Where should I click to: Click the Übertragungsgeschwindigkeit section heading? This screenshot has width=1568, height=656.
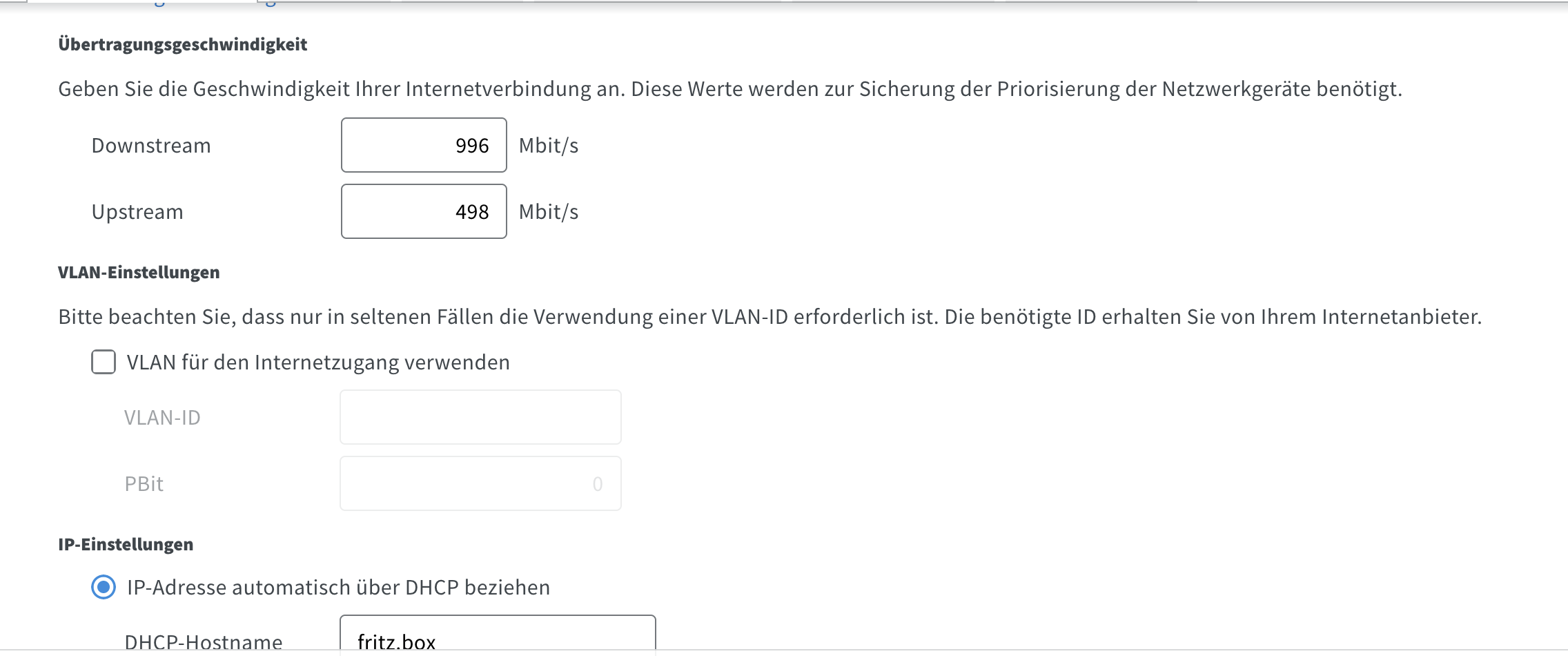pos(183,45)
